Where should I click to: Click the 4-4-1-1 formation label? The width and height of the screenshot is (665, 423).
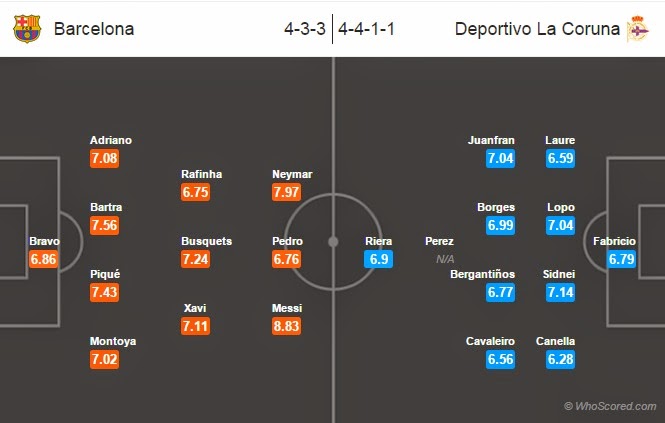click(366, 29)
